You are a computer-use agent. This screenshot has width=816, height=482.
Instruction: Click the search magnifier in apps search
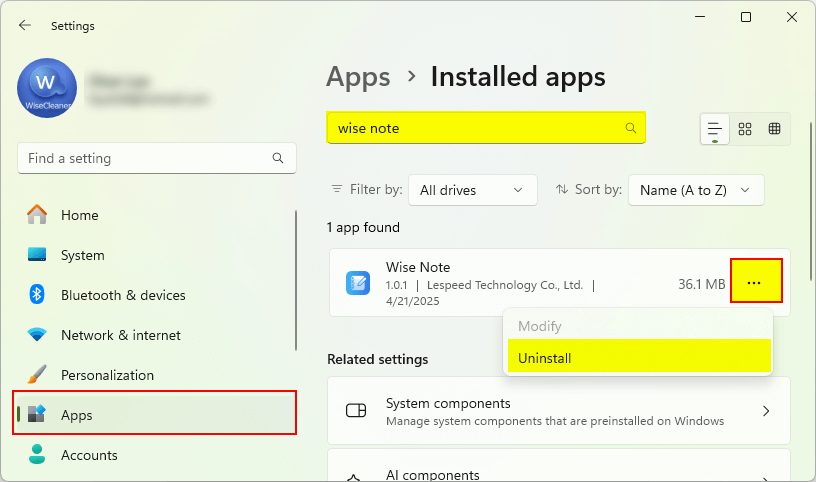(x=631, y=128)
